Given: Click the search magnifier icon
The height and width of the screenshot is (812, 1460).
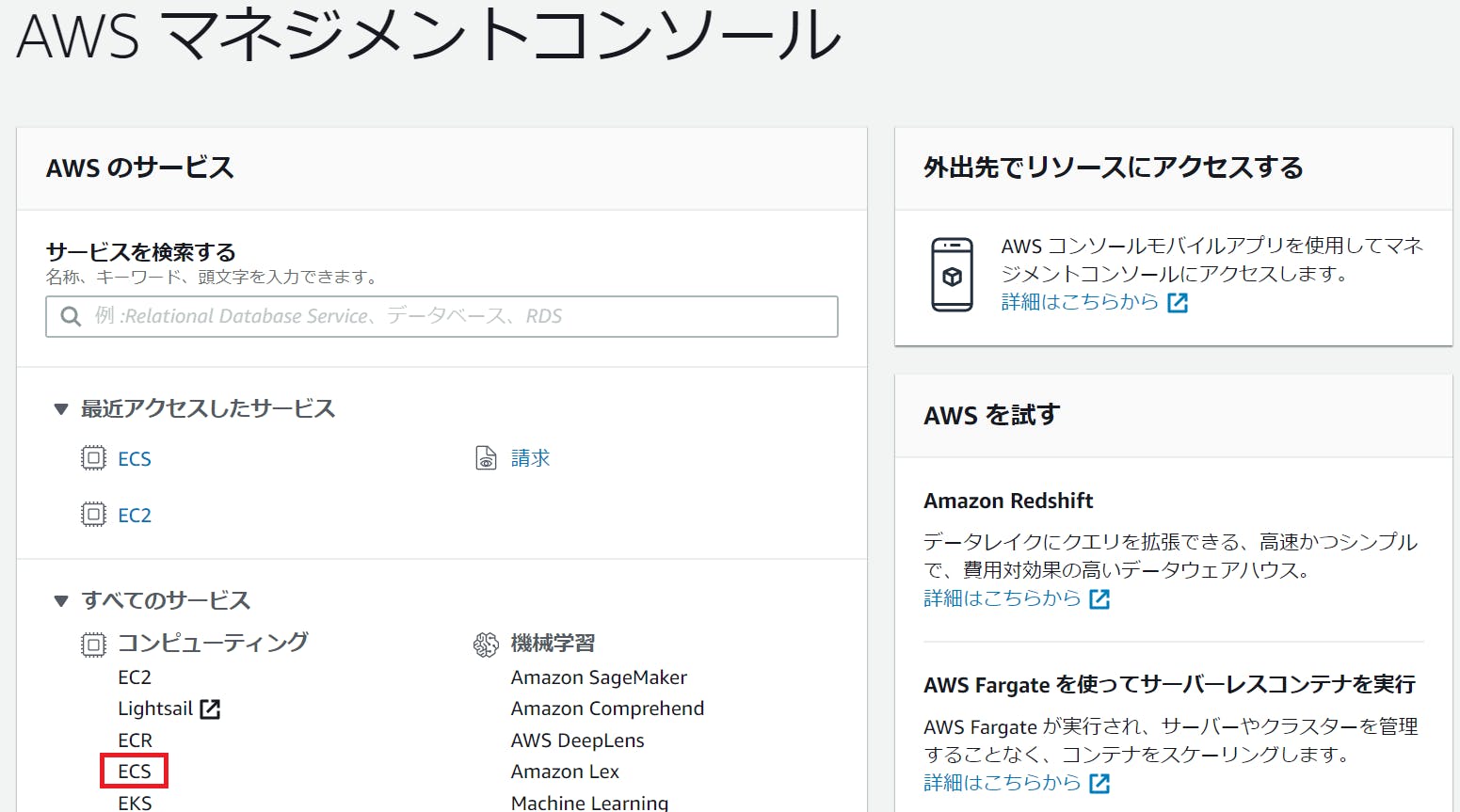Looking at the screenshot, I should pos(71,316).
